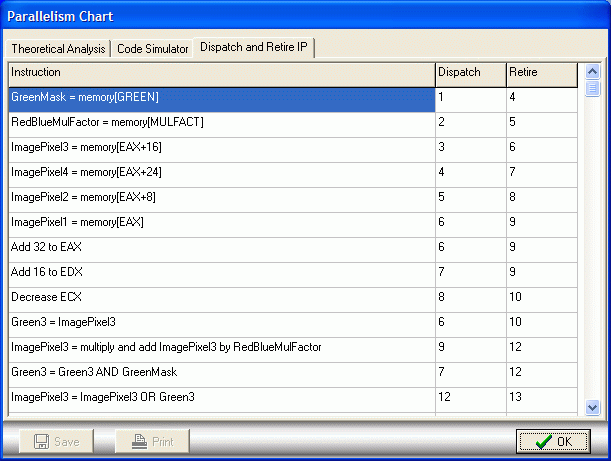Click the Save button with floppy icon
611x461 pixels.
pos(56,441)
